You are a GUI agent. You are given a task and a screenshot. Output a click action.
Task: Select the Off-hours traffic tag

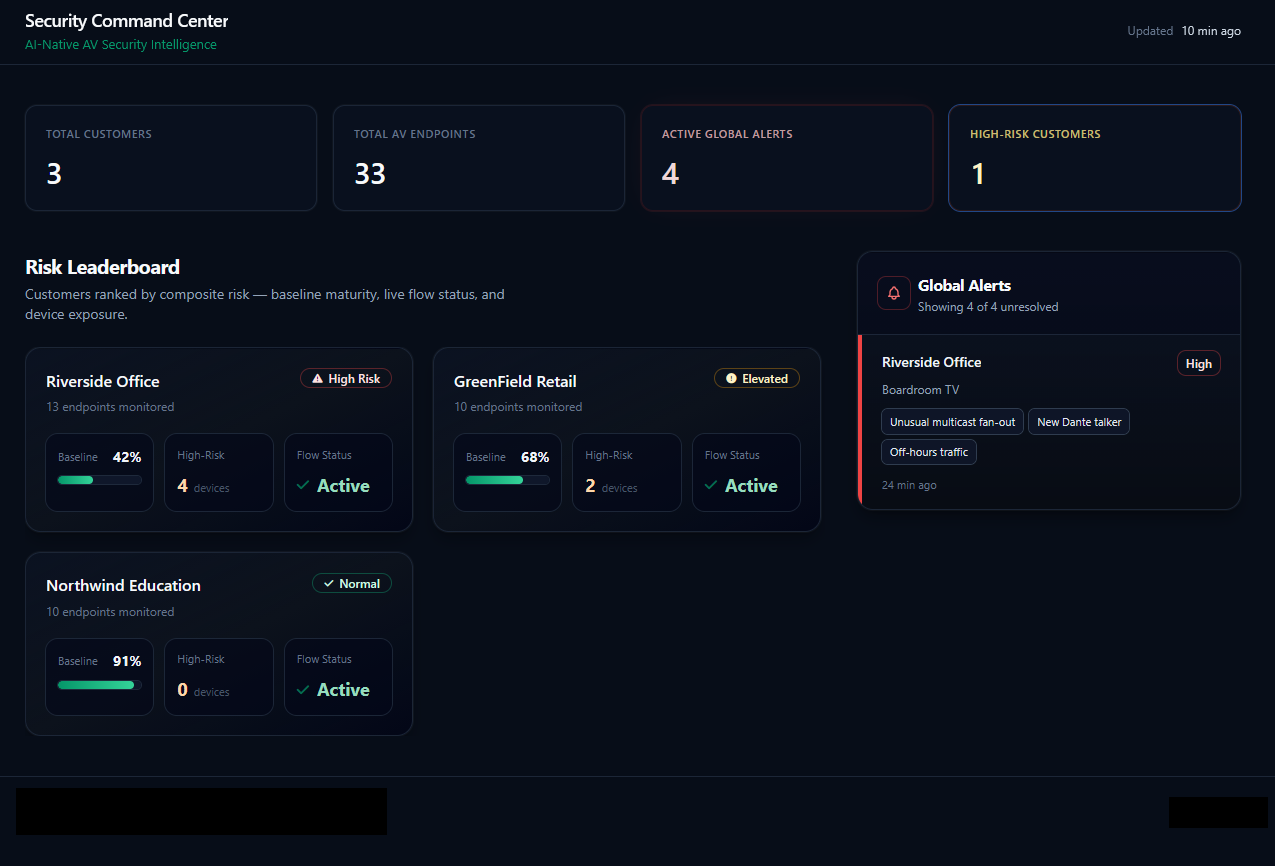(929, 452)
